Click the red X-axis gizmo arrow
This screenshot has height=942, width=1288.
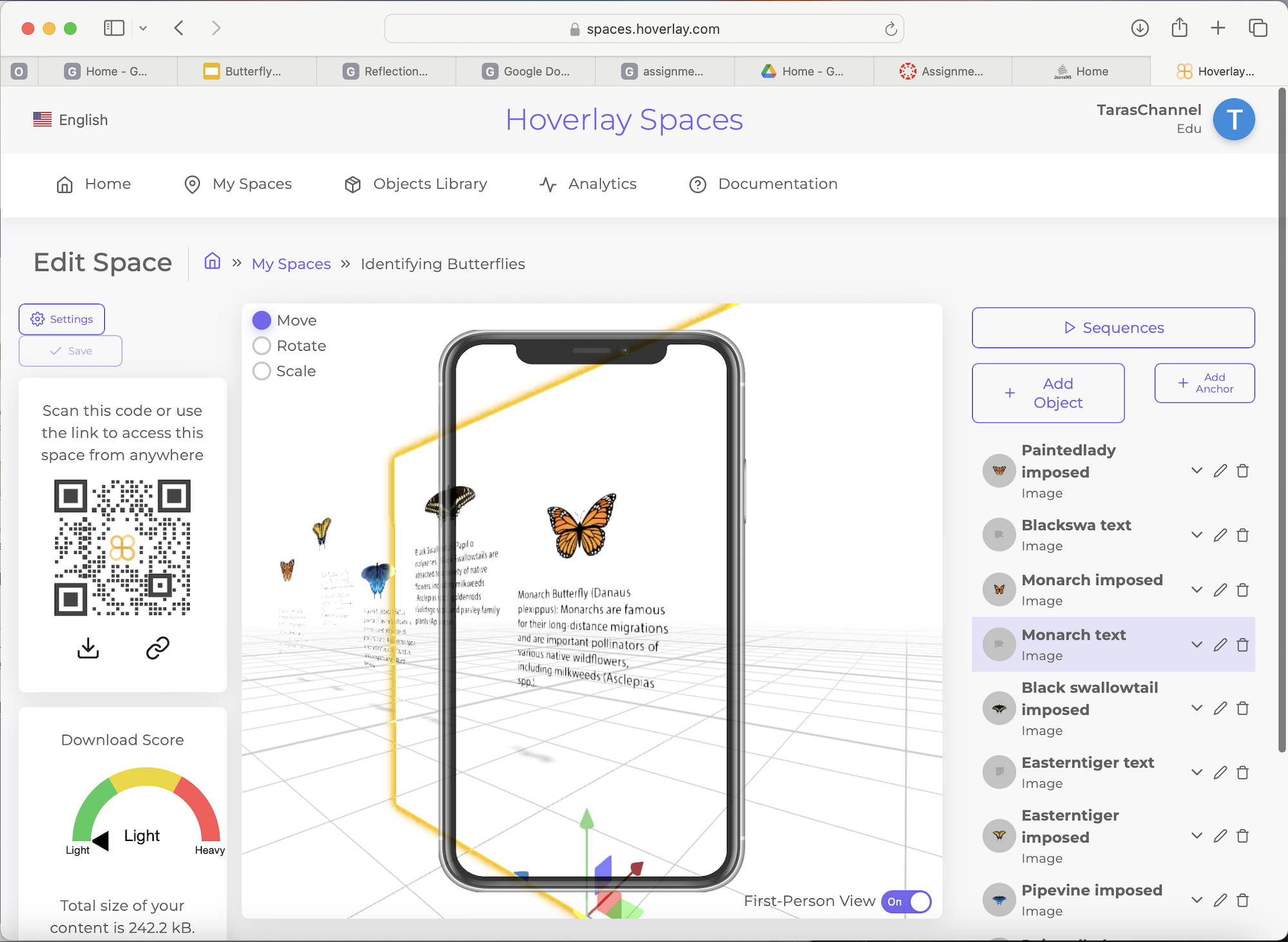click(x=636, y=870)
